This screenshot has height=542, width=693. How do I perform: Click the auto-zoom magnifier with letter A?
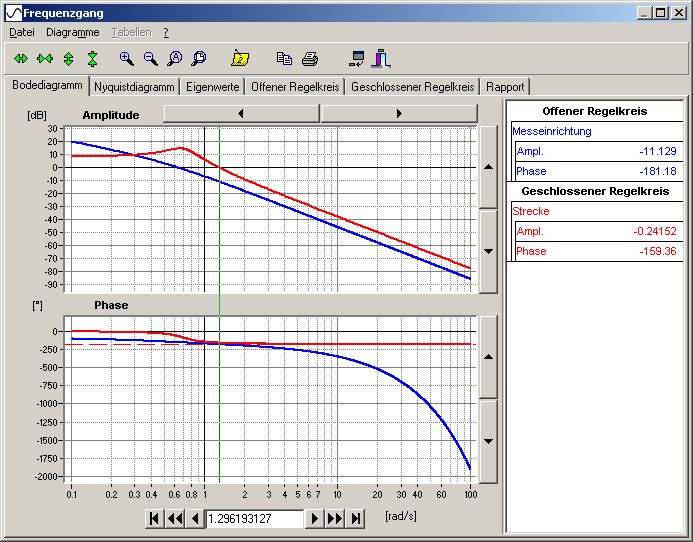point(175,58)
